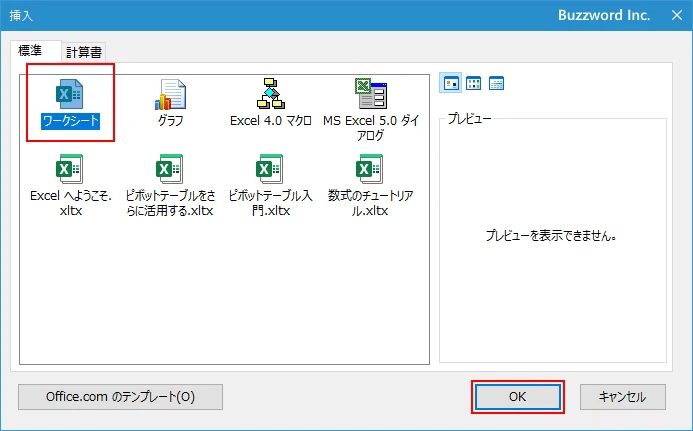Select ピボットテーブルをさらに活用する.xltx template icon
Screen dimensions: 693x431
(x=169, y=169)
